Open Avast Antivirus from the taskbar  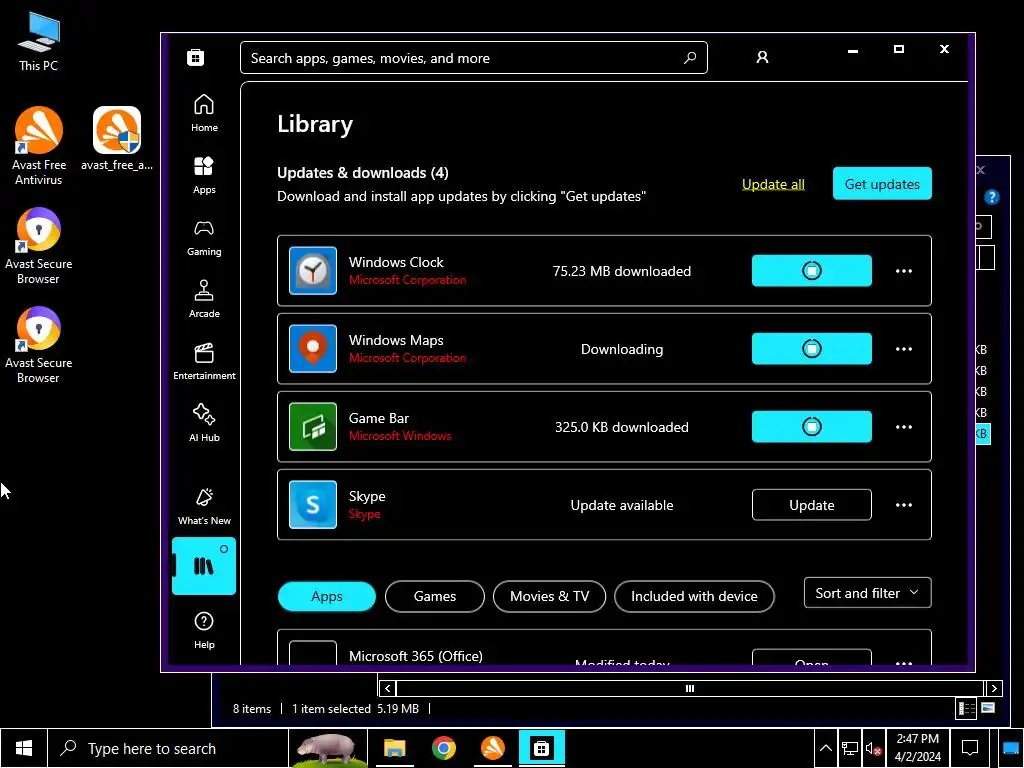click(x=492, y=748)
